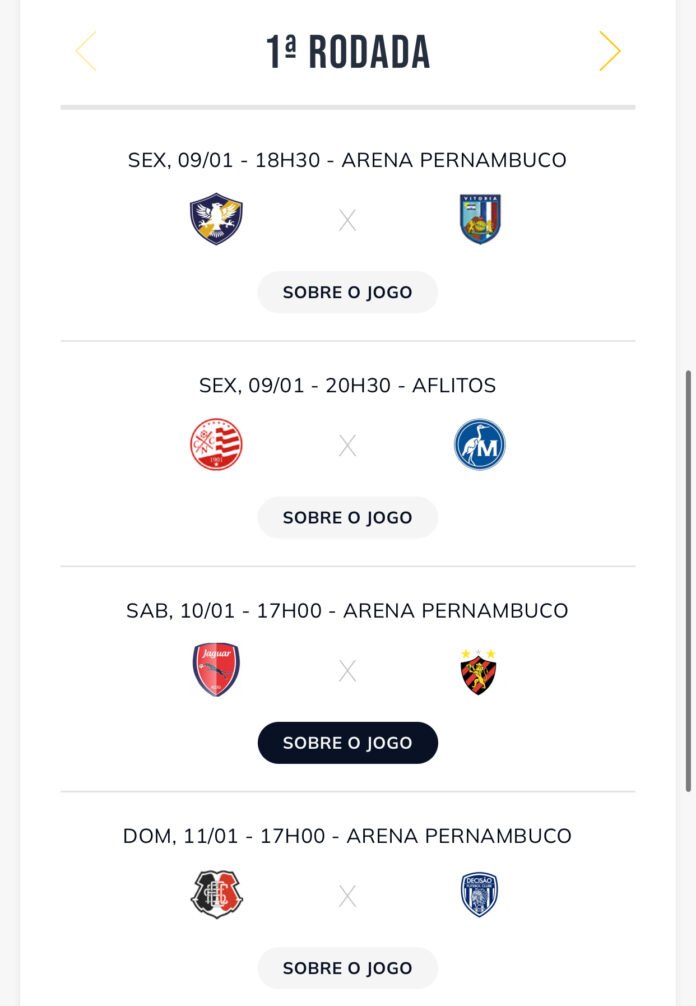
Task: Click the Sex 09/01 20H30 Aflitos header
Action: (347, 385)
